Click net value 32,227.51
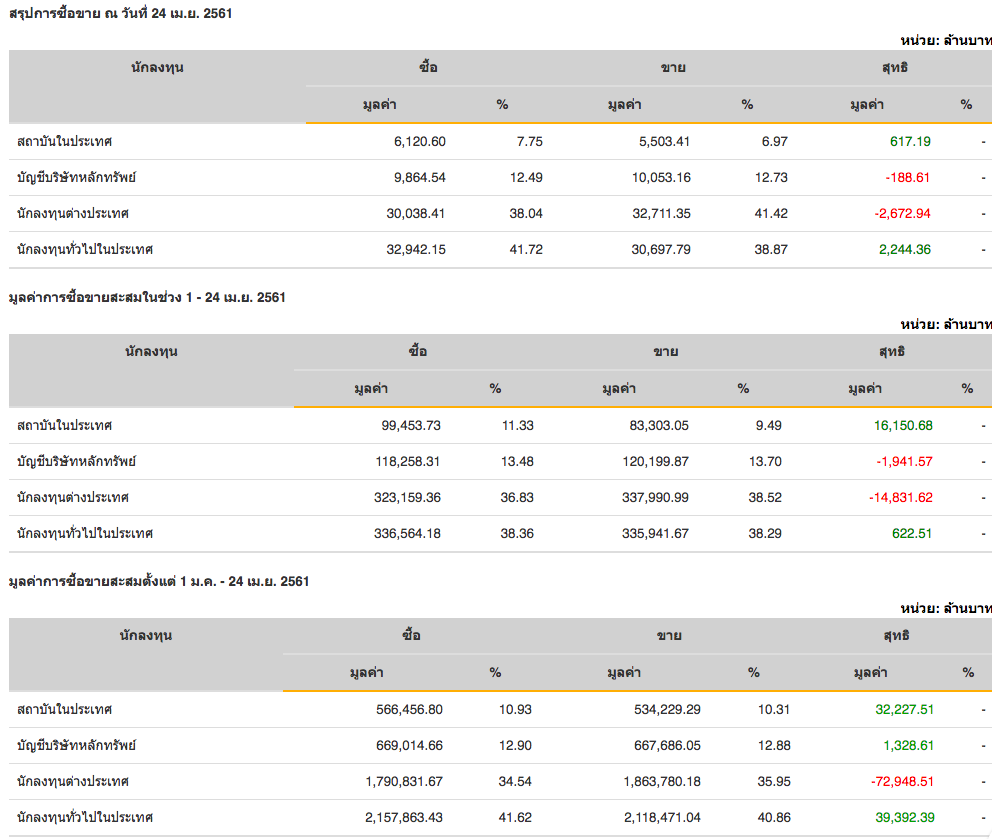 pyautogui.click(x=904, y=710)
